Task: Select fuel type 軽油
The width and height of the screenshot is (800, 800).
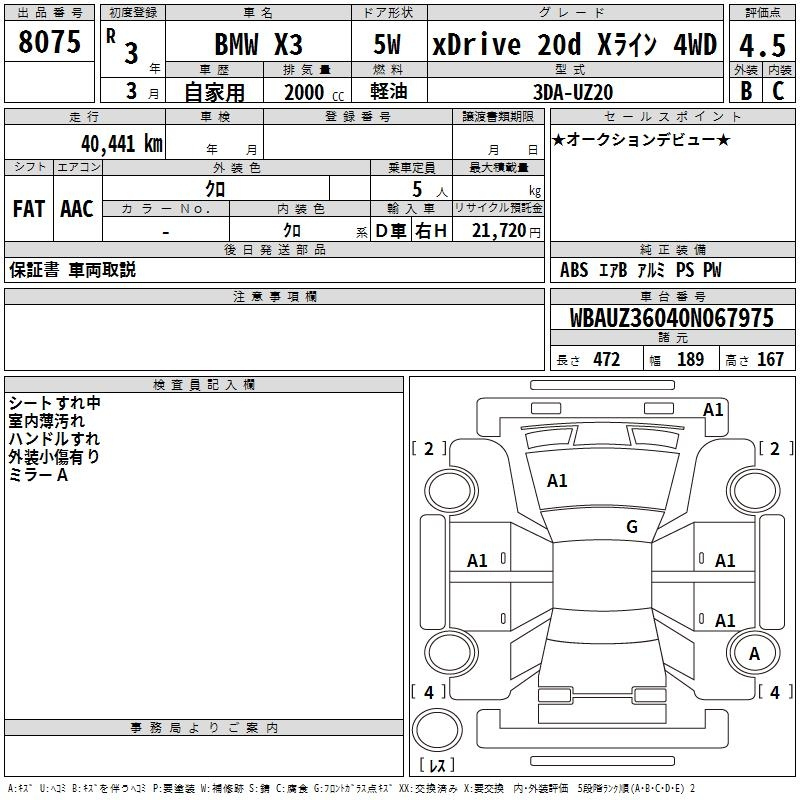Action: [389, 91]
